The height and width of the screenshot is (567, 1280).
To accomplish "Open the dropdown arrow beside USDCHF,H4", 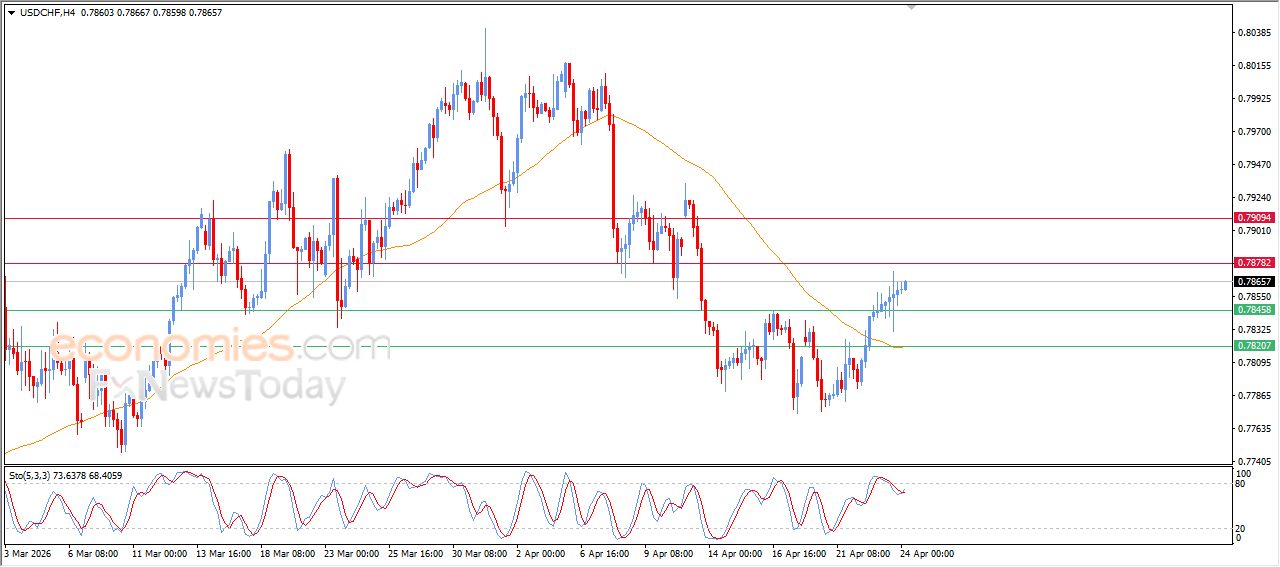I will pos(11,12).
